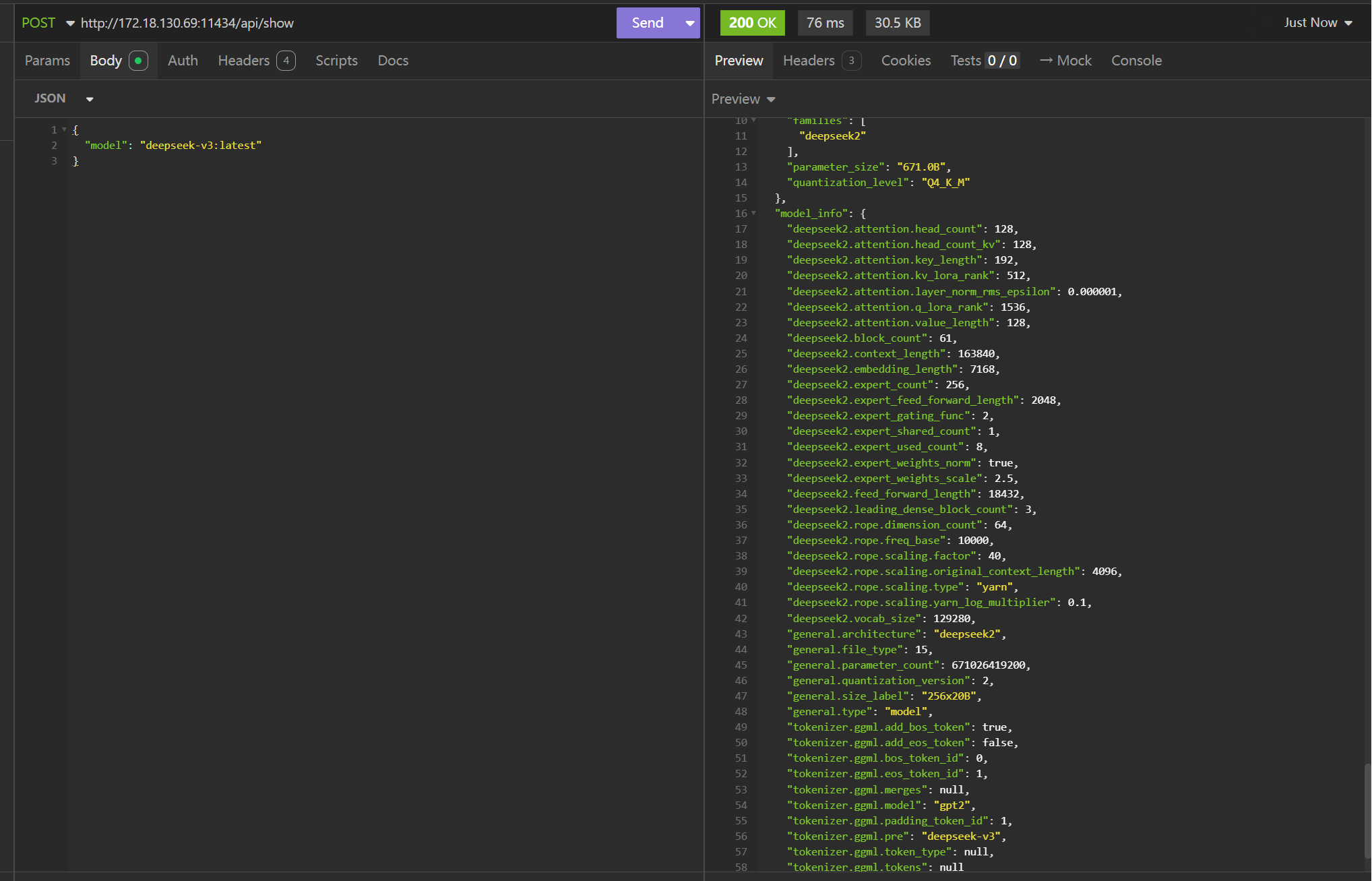Open the Console tab
Viewport: 1372px width, 881px height.
(1136, 61)
